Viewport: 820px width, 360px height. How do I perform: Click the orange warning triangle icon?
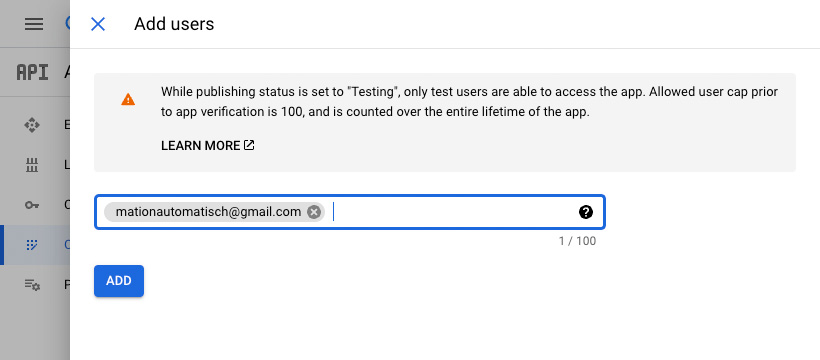coord(128,99)
